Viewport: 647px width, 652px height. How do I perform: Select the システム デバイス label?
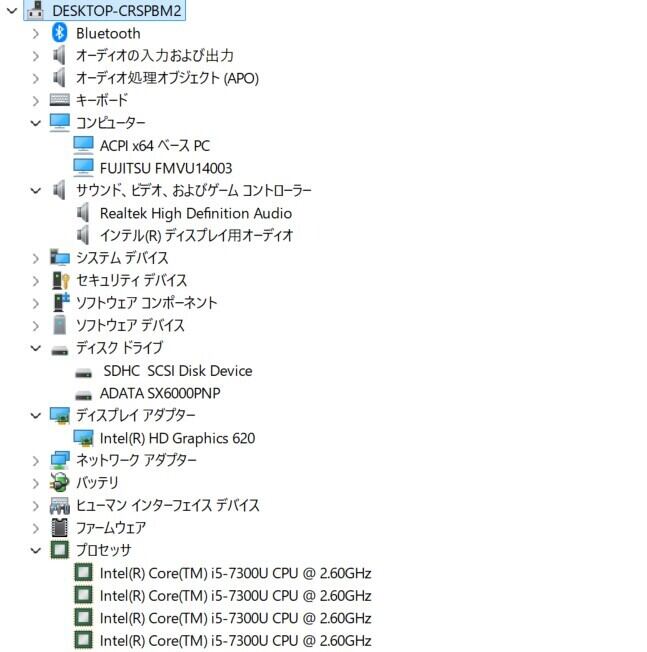coord(122,258)
